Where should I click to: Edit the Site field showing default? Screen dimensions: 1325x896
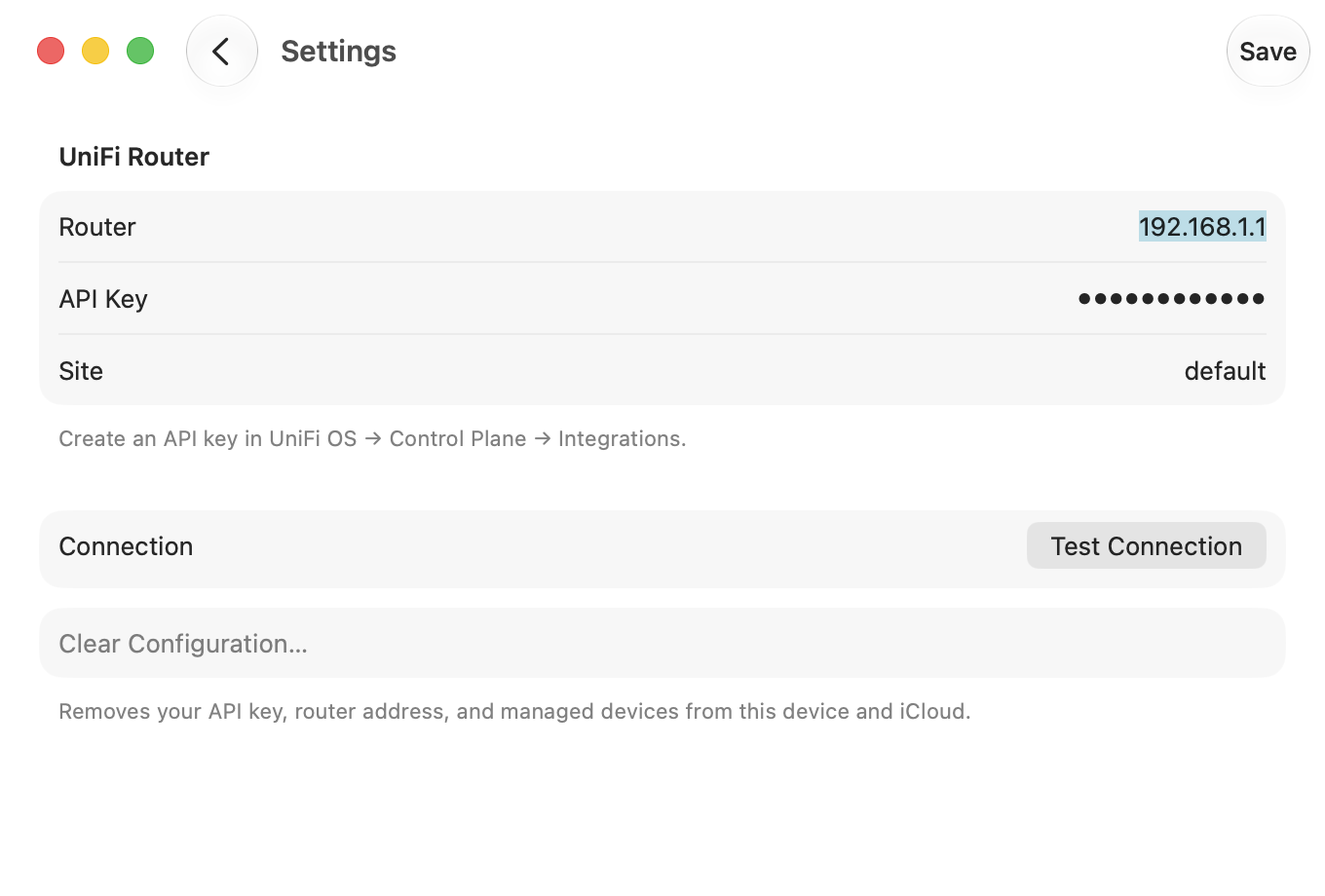(x=1225, y=370)
